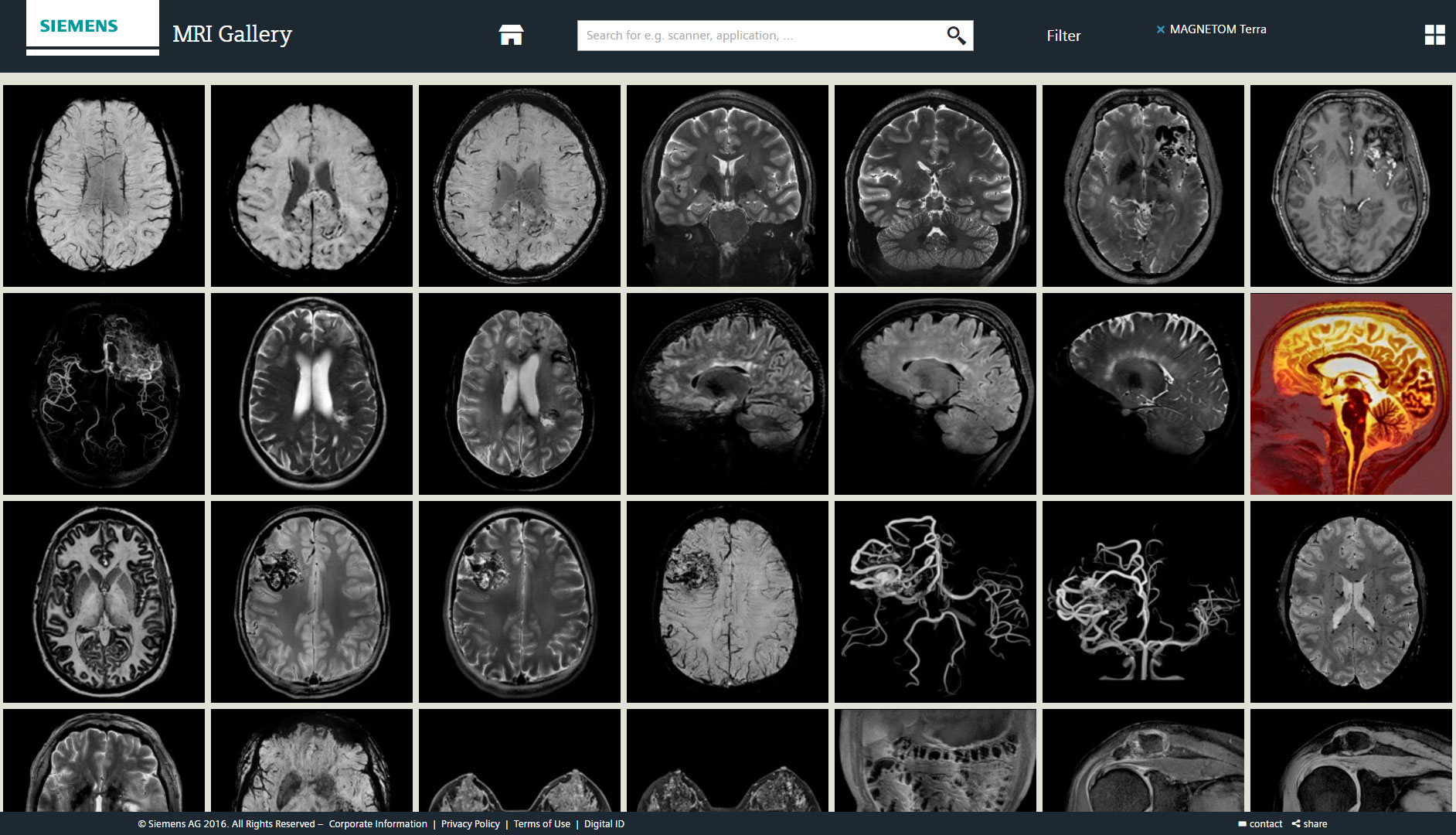Screen dimensions: 1456x835
Task: Open the high-contrast gray-white matter axial thumbnail
Action: (x=104, y=602)
